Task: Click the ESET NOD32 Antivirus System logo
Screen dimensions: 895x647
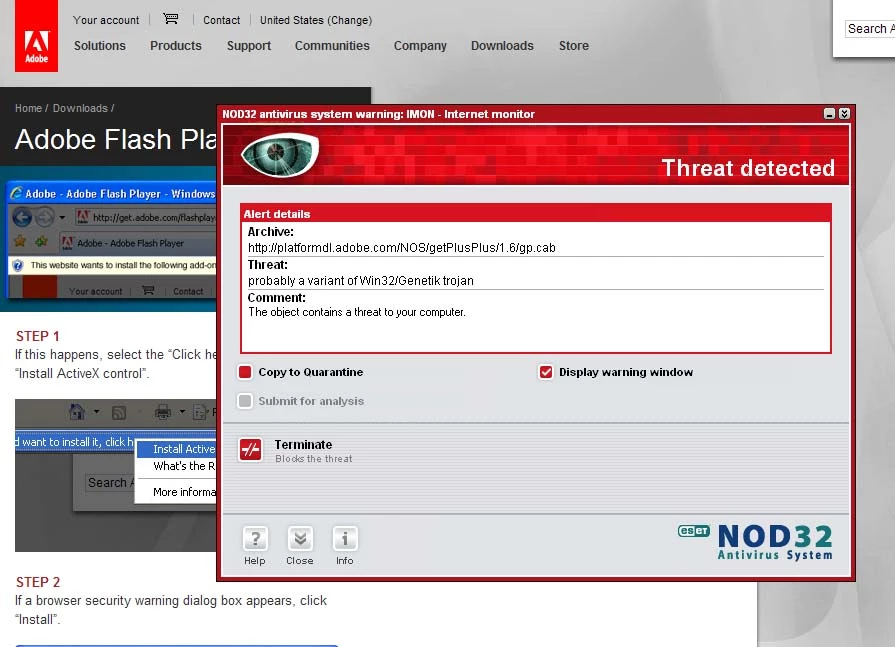Action: pyautogui.click(x=755, y=541)
